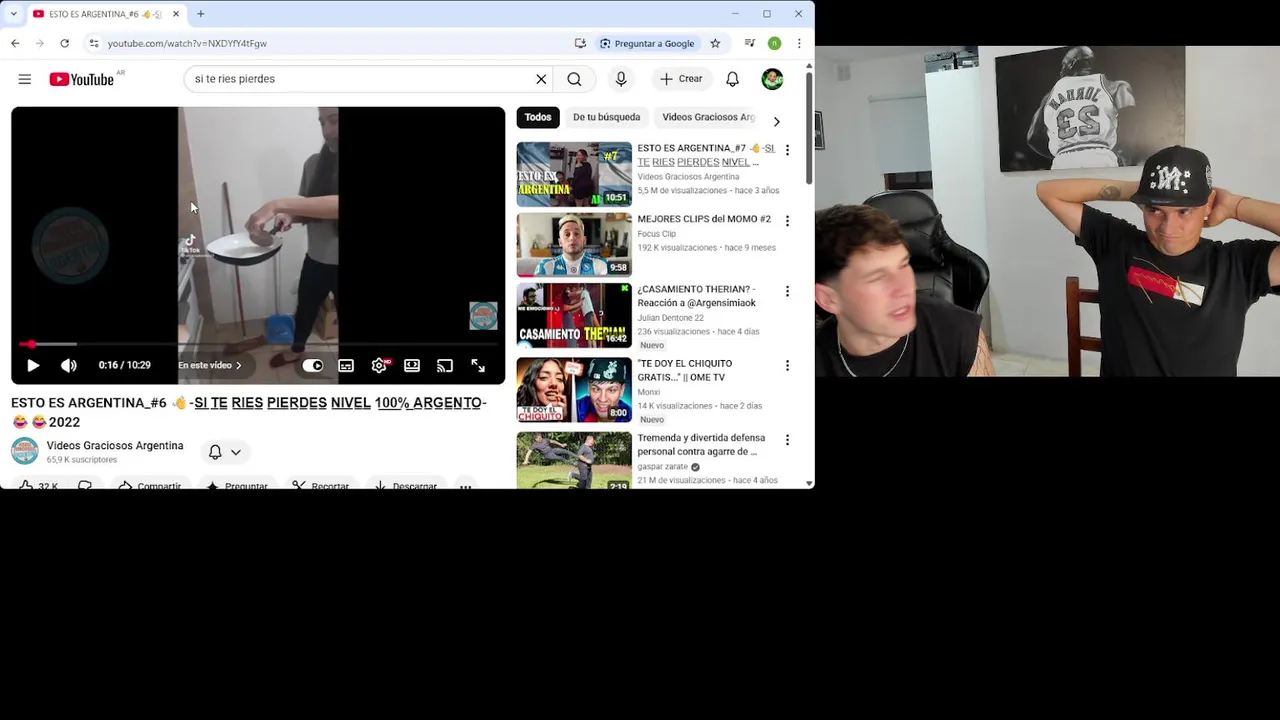Open ESTO ES ARGENTINA #7 thumbnail
Screen dimensions: 1280x720
(574, 174)
